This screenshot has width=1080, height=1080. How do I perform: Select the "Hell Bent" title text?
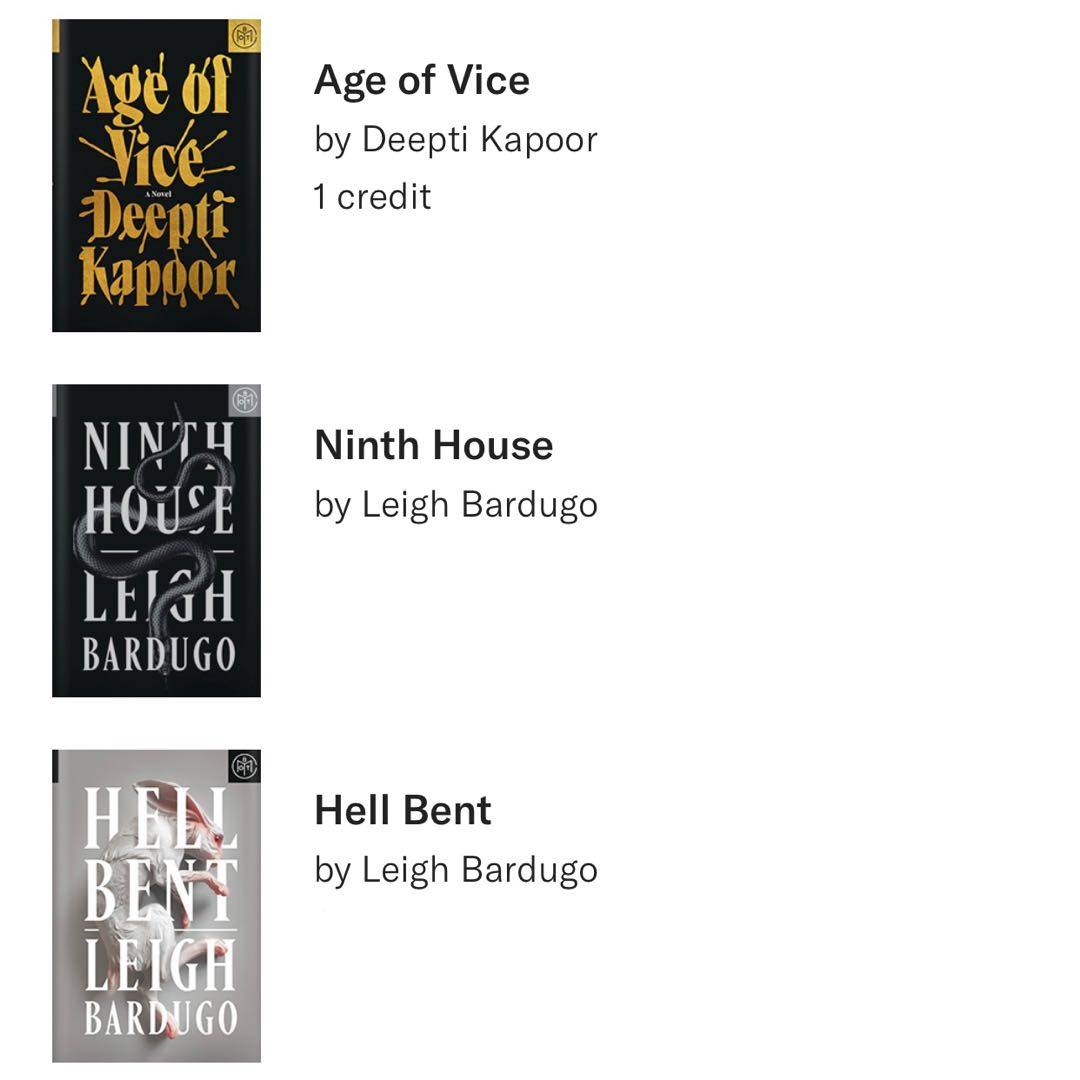402,810
